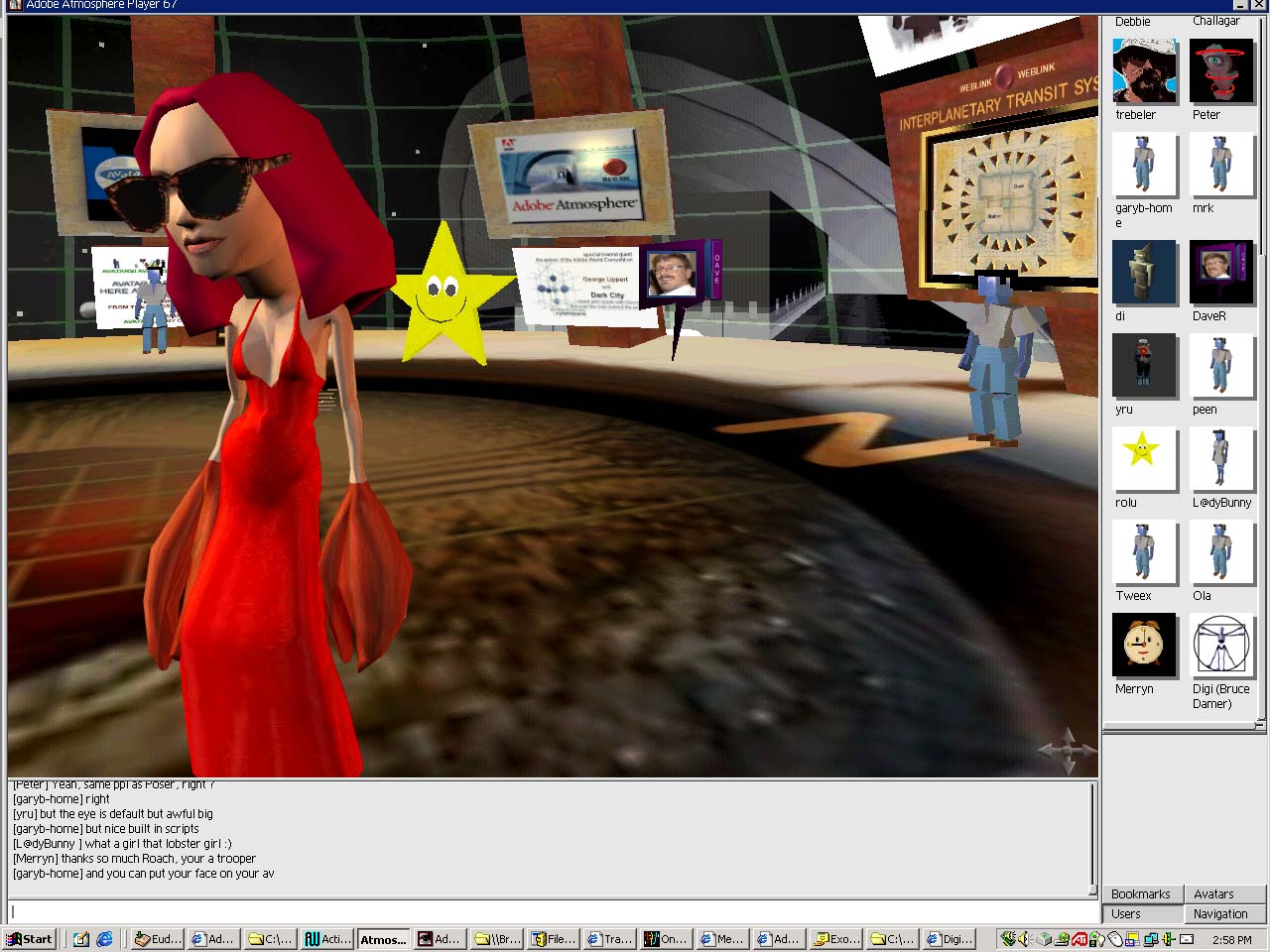Open the Windows Start menu
The height and width of the screenshot is (952, 1270).
click(x=30, y=939)
